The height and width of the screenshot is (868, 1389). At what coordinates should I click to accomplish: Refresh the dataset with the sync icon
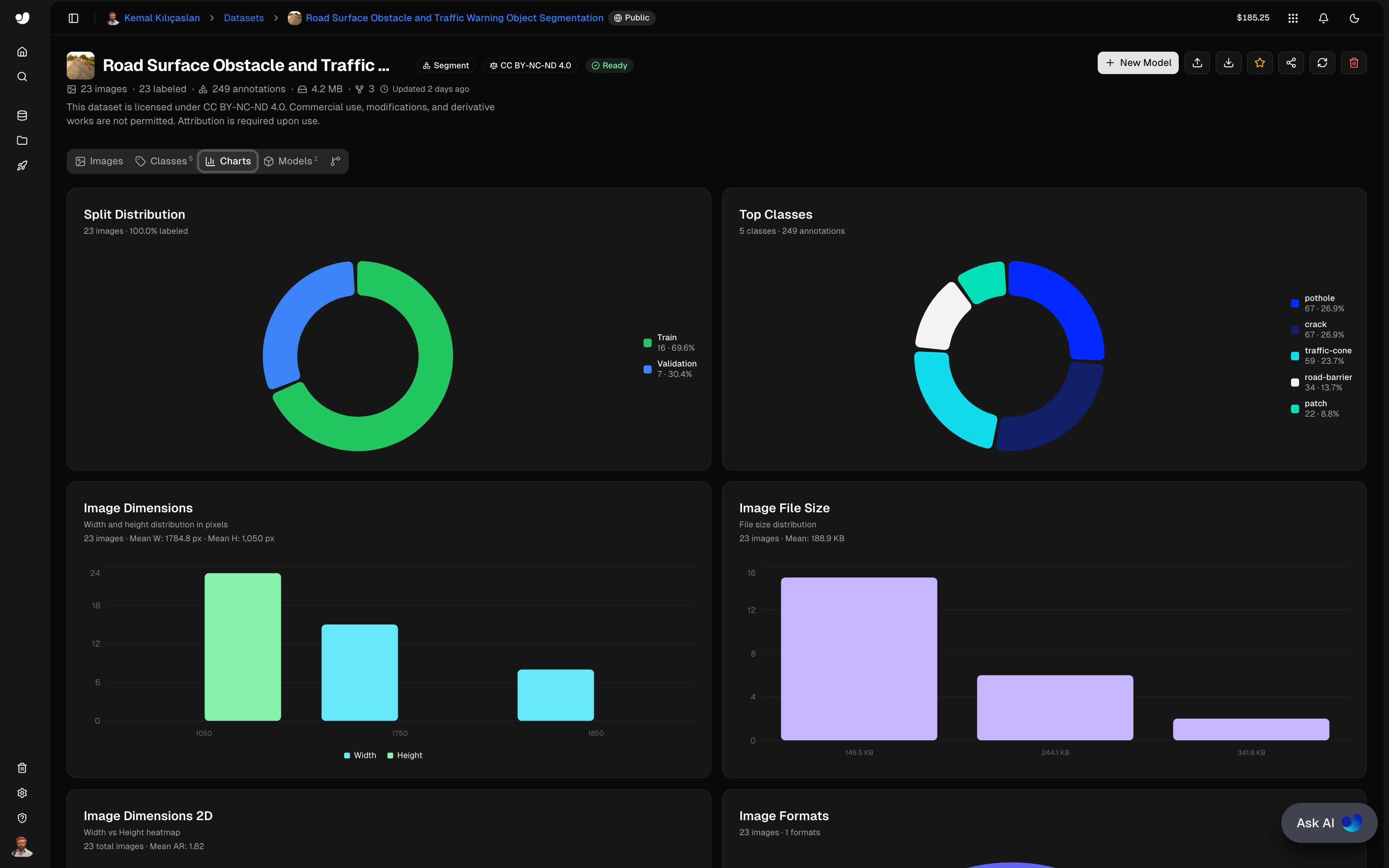1322,63
